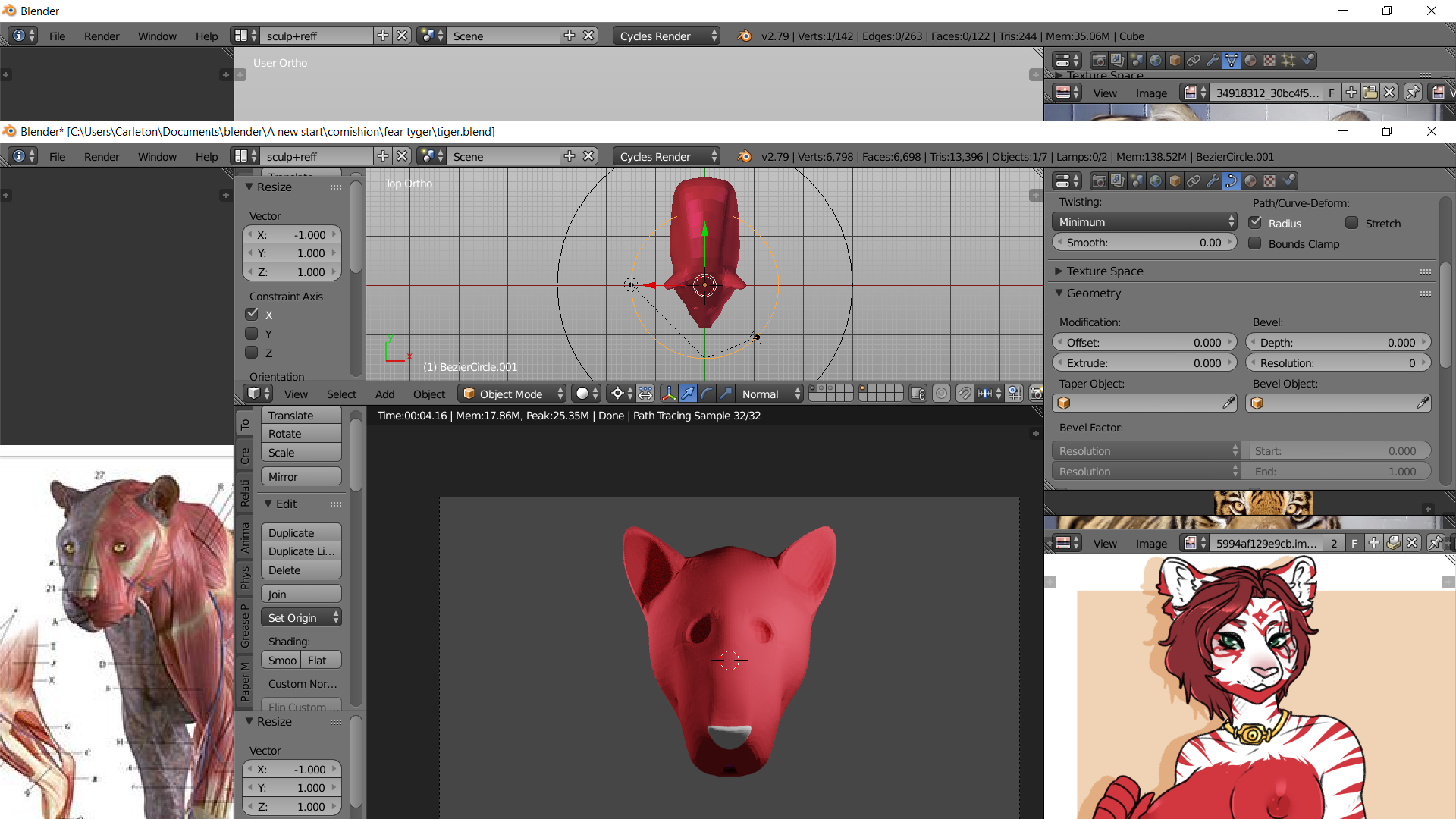Adjust the Smooth value slider
Screen dimensions: 1456x819
[1144, 243]
